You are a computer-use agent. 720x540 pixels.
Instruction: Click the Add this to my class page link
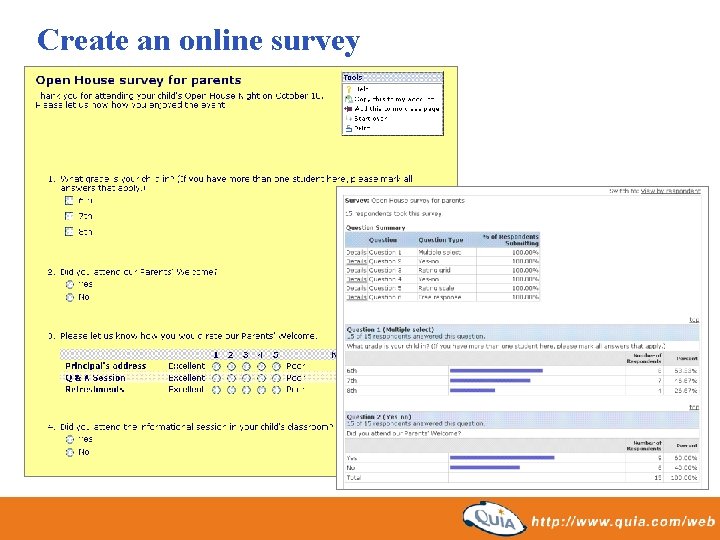tap(397, 109)
